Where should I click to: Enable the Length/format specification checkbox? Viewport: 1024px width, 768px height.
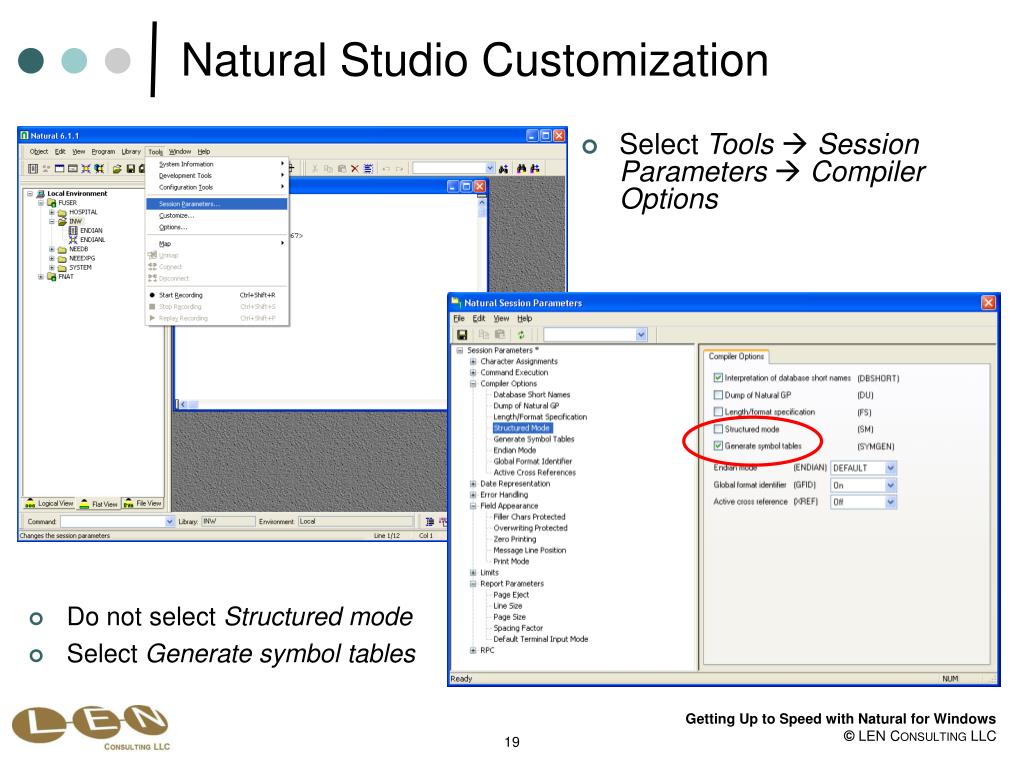coord(718,411)
